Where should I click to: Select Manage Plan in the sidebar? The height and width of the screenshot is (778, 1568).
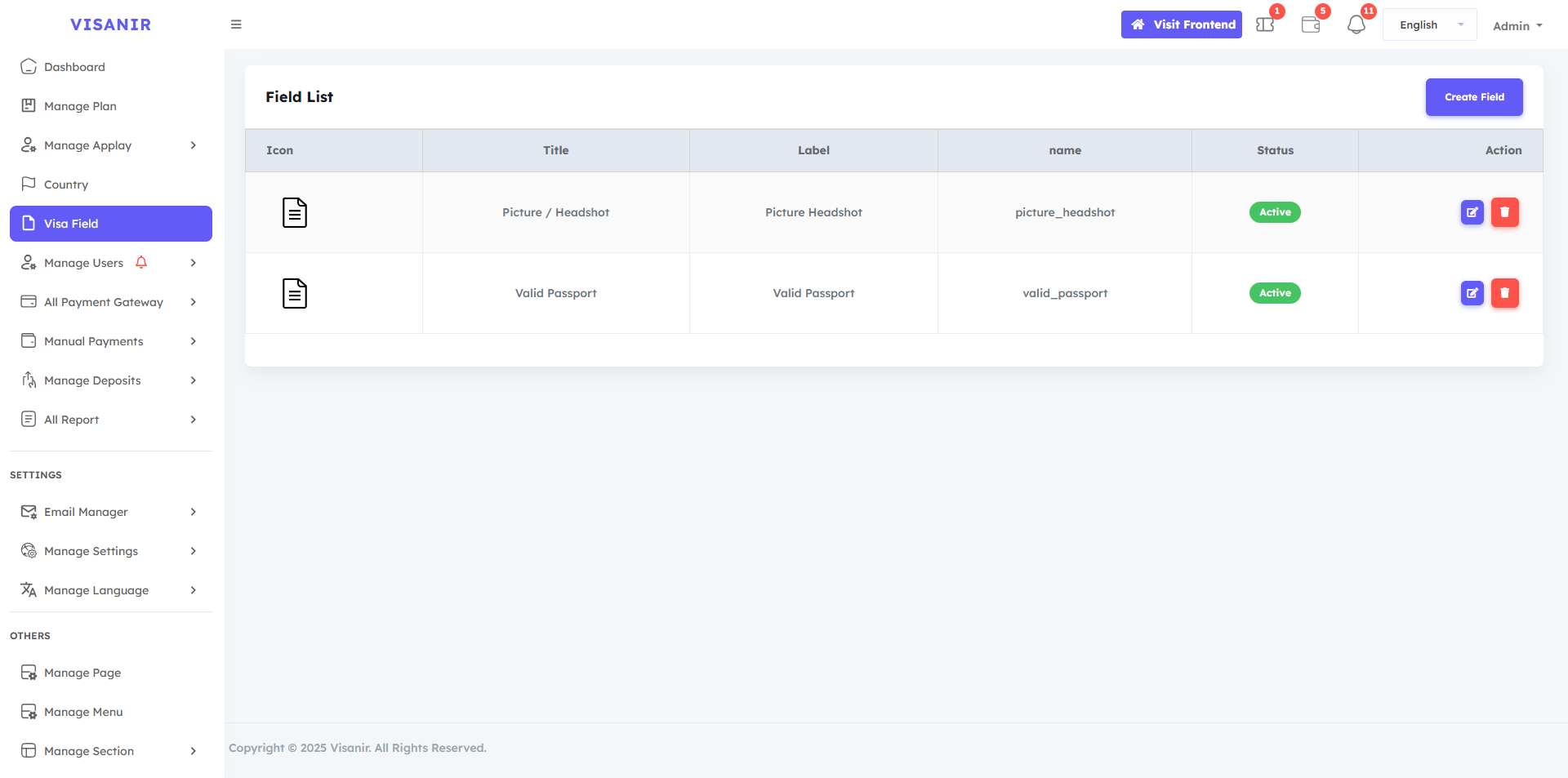click(x=80, y=106)
